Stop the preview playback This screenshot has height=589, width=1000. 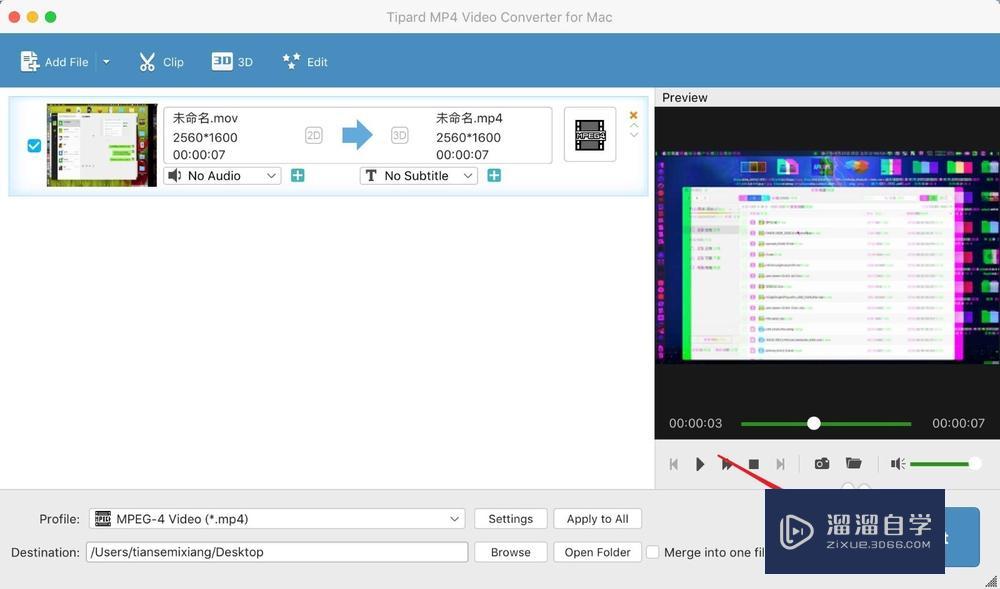[x=754, y=464]
